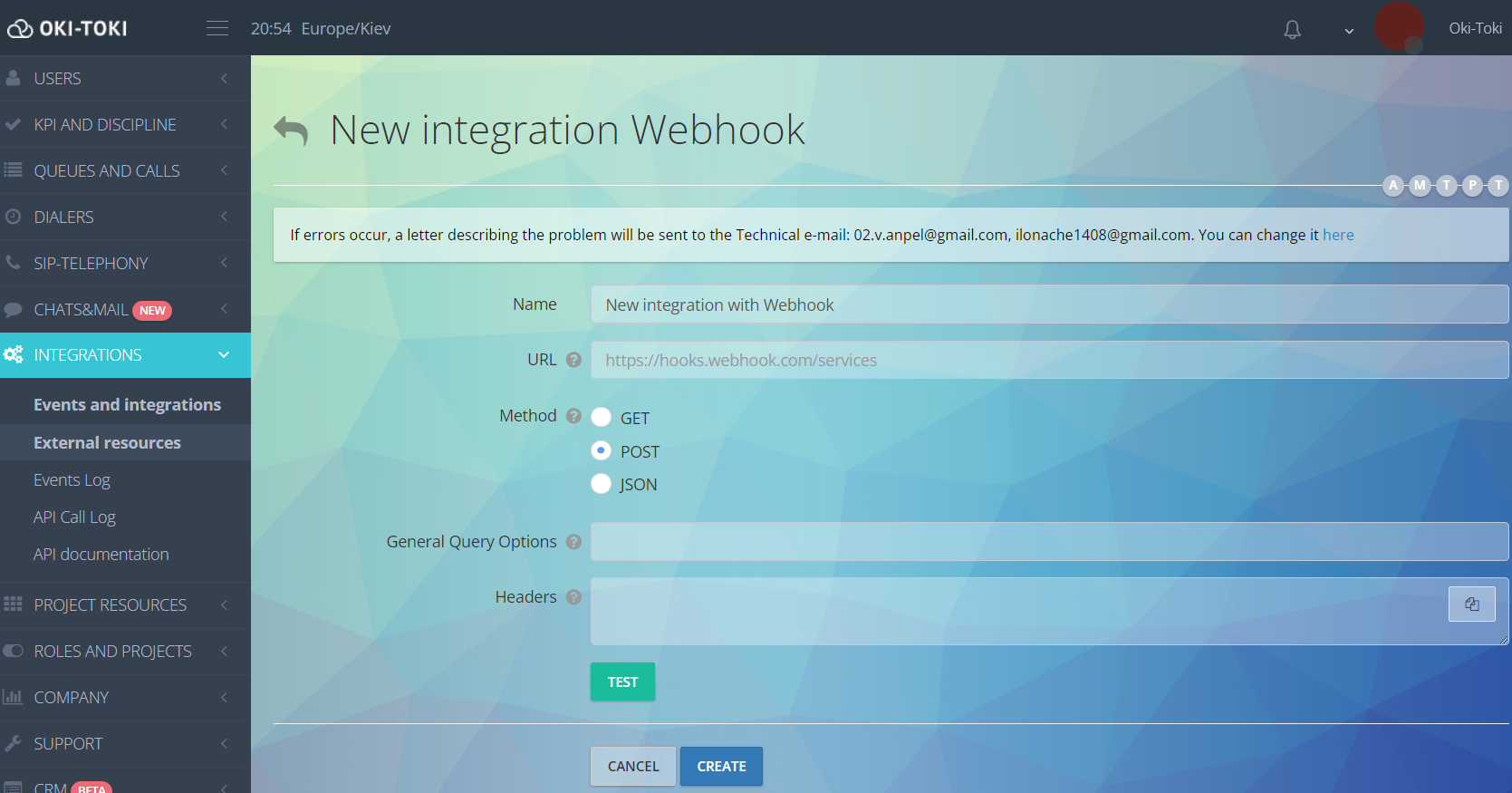Expand the USERS sidebar section
This screenshot has height=793, width=1512.
[125, 79]
